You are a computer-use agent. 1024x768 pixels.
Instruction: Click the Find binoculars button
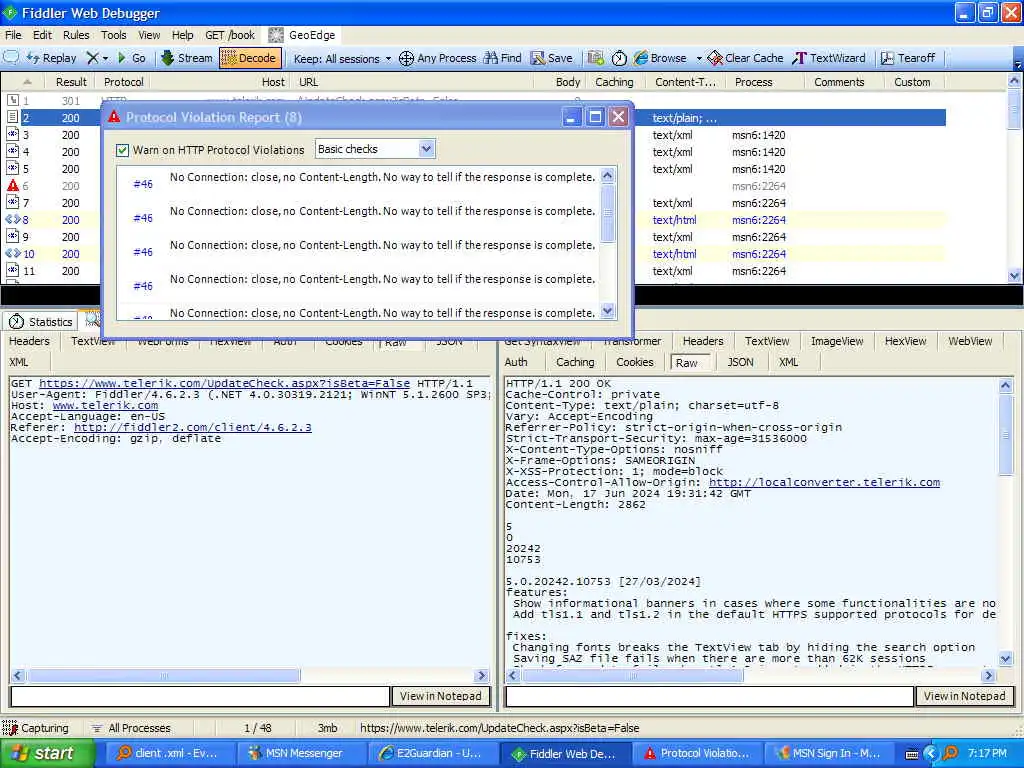click(x=502, y=58)
